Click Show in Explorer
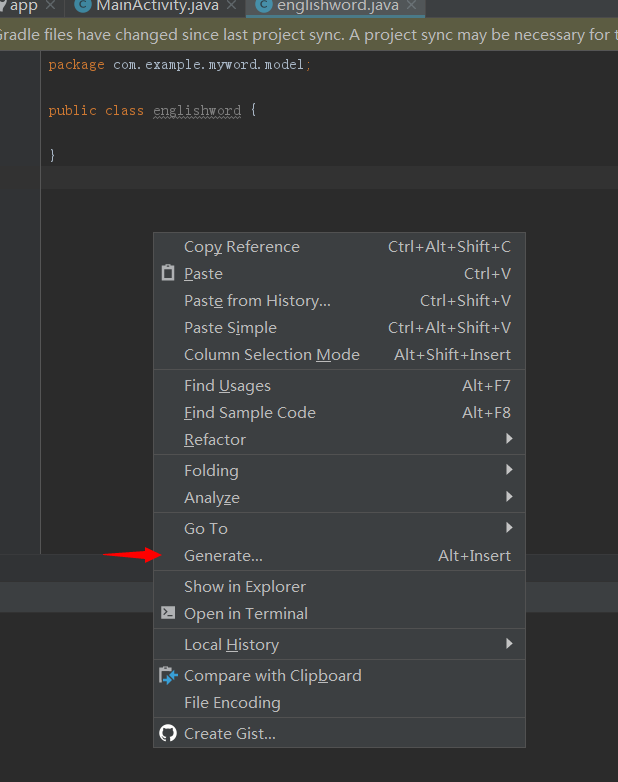This screenshot has width=618, height=782. click(x=245, y=587)
